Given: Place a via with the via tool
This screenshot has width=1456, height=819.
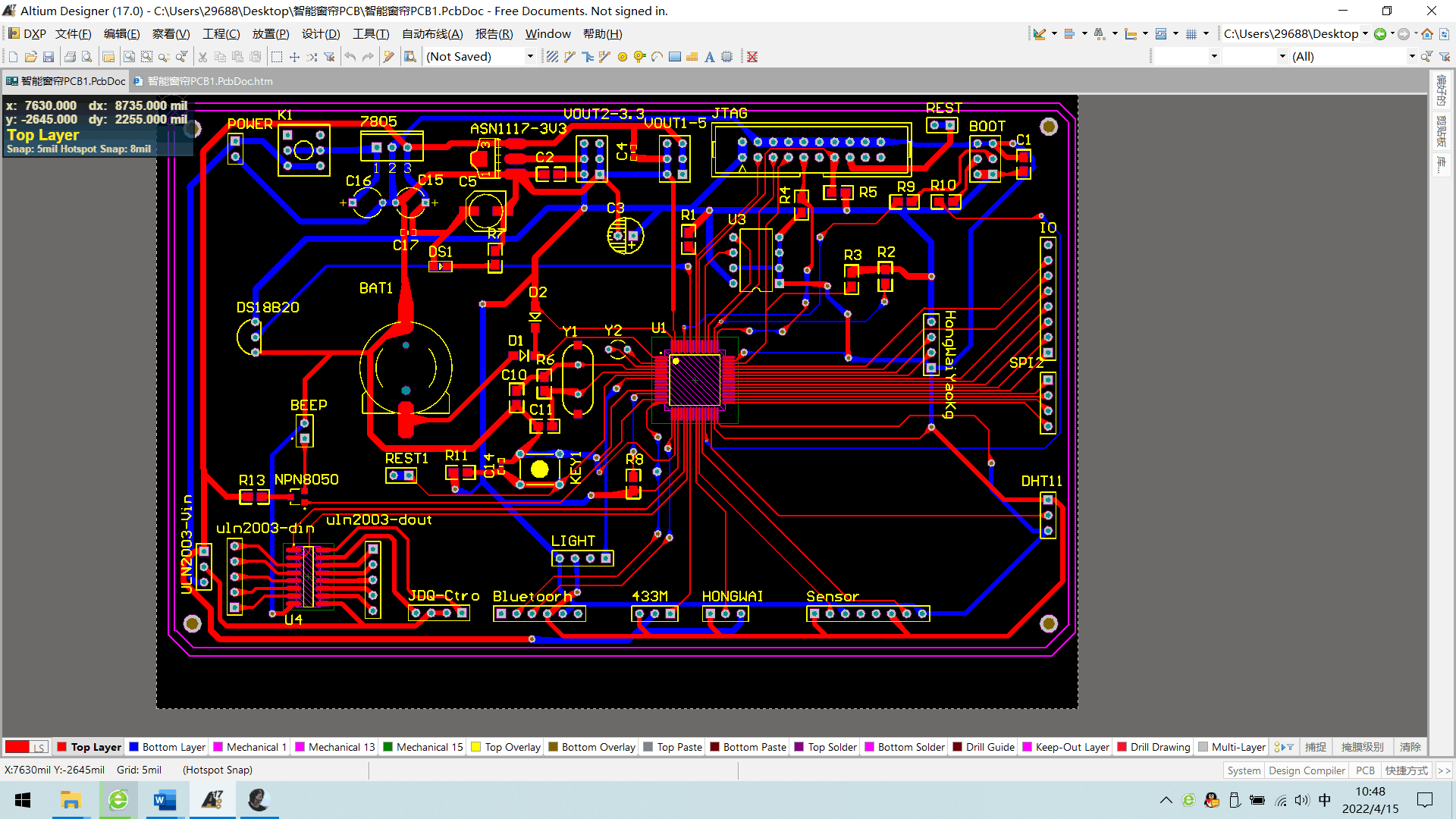Looking at the screenshot, I should pos(640,57).
